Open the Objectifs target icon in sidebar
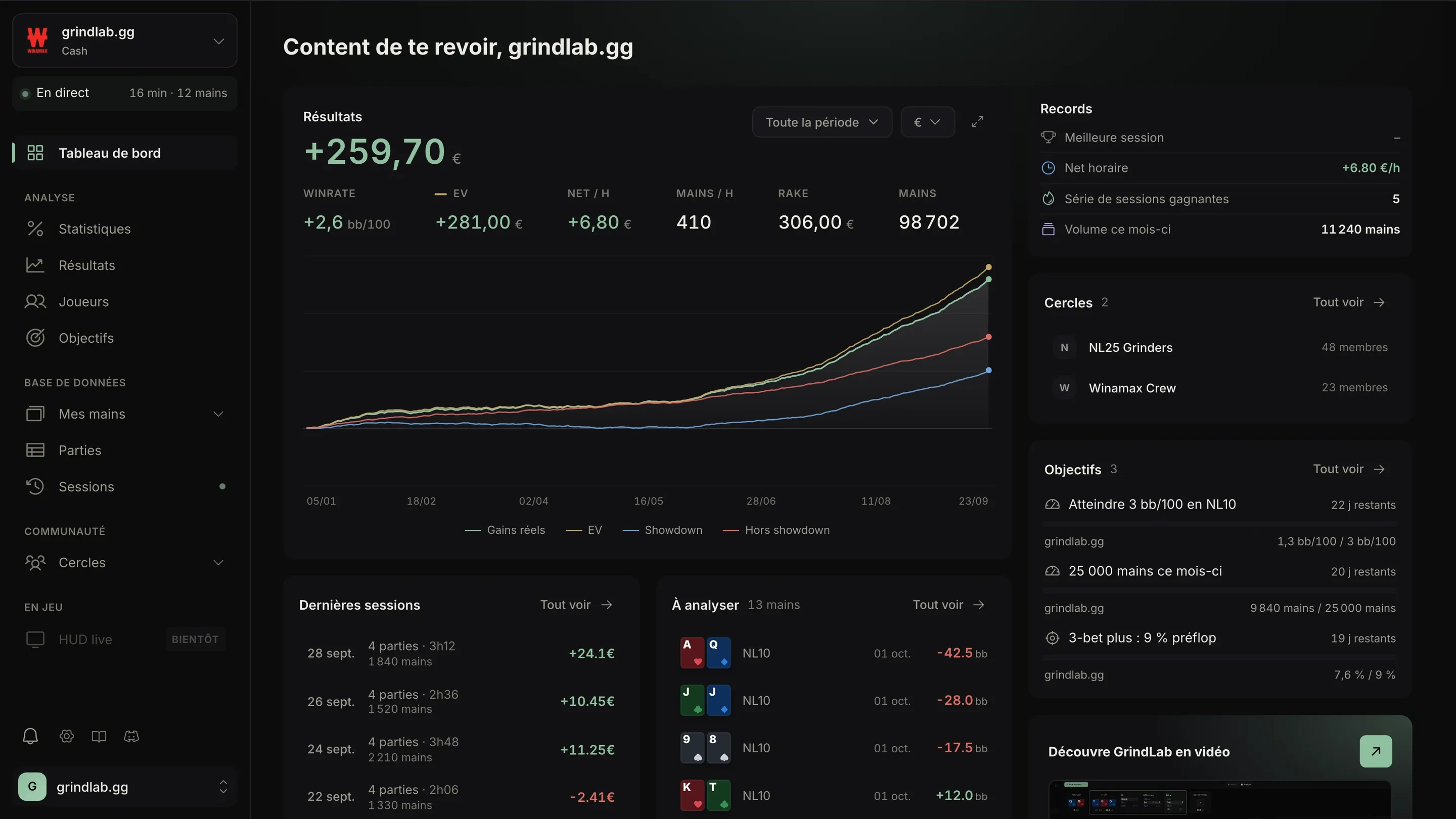 [x=35, y=338]
